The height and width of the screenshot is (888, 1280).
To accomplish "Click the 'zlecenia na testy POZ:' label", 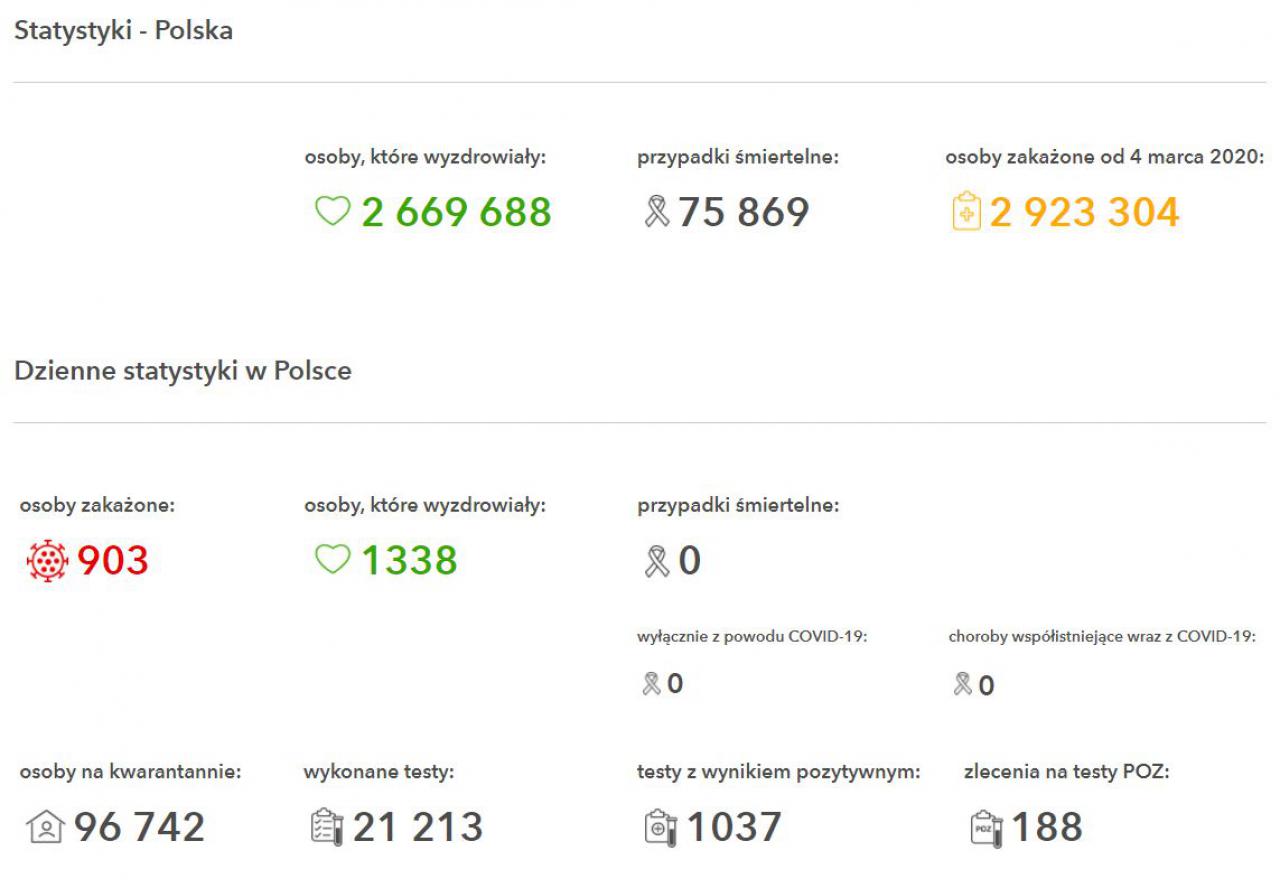I will [1067, 772].
